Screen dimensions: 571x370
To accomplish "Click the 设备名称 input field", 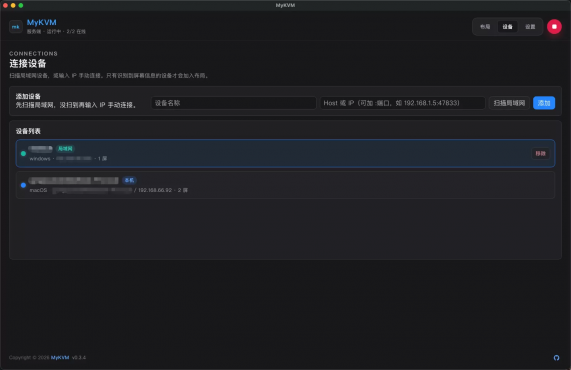I will 233,103.
